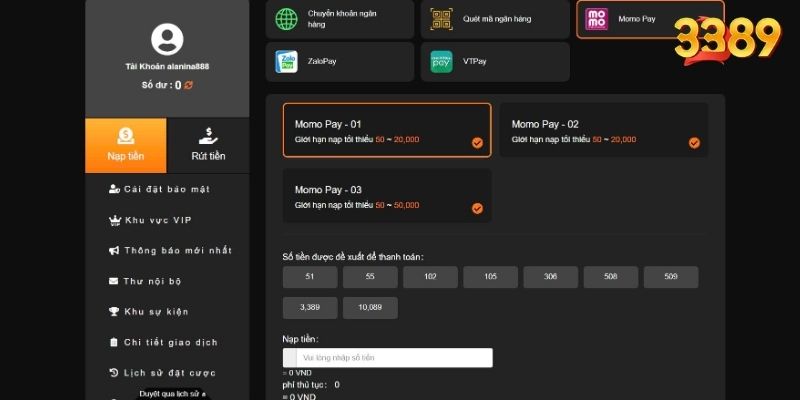Click the checkmark on Momo Pay - 02

coord(694,143)
